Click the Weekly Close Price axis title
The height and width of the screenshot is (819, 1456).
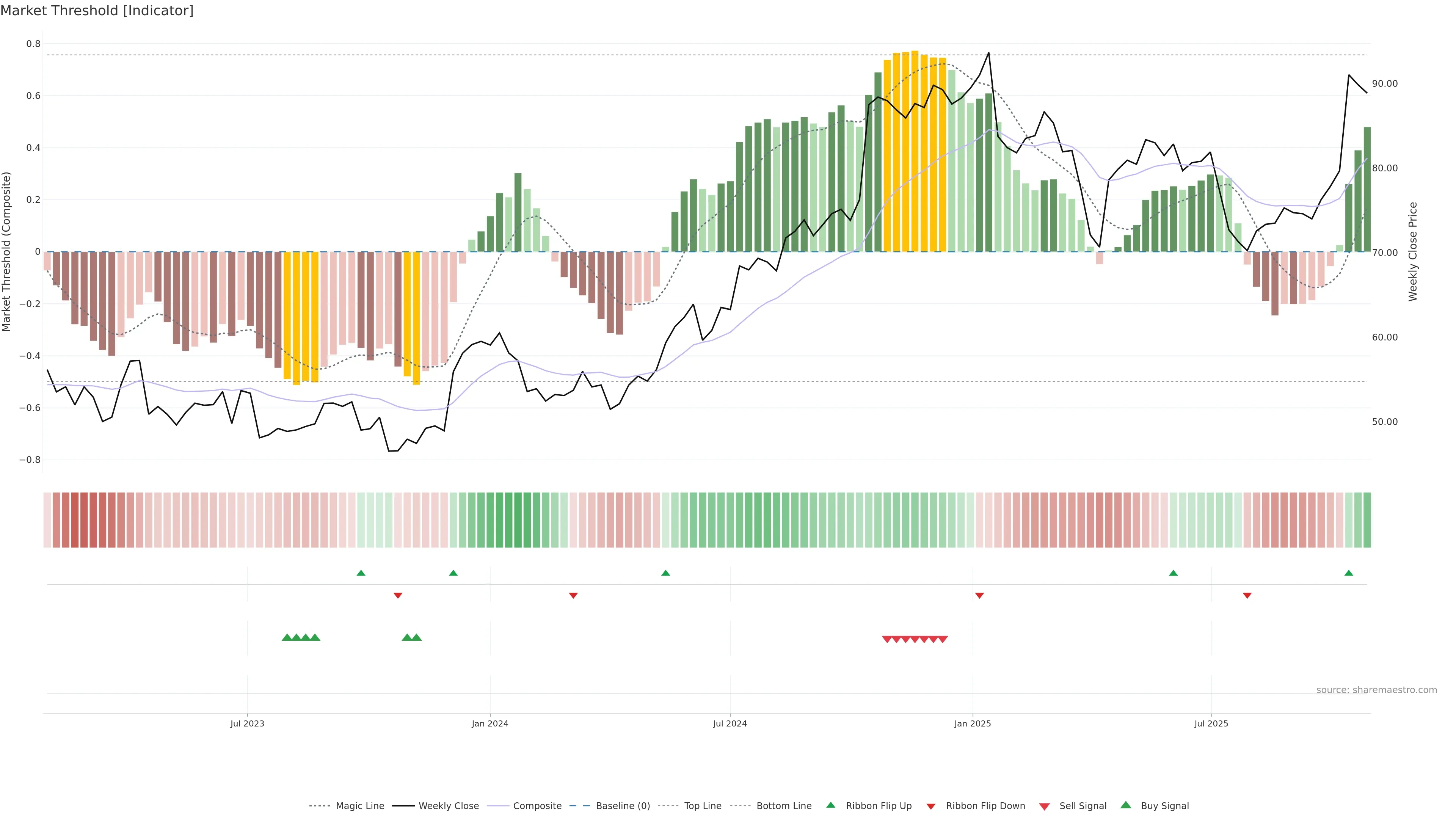(1413, 251)
